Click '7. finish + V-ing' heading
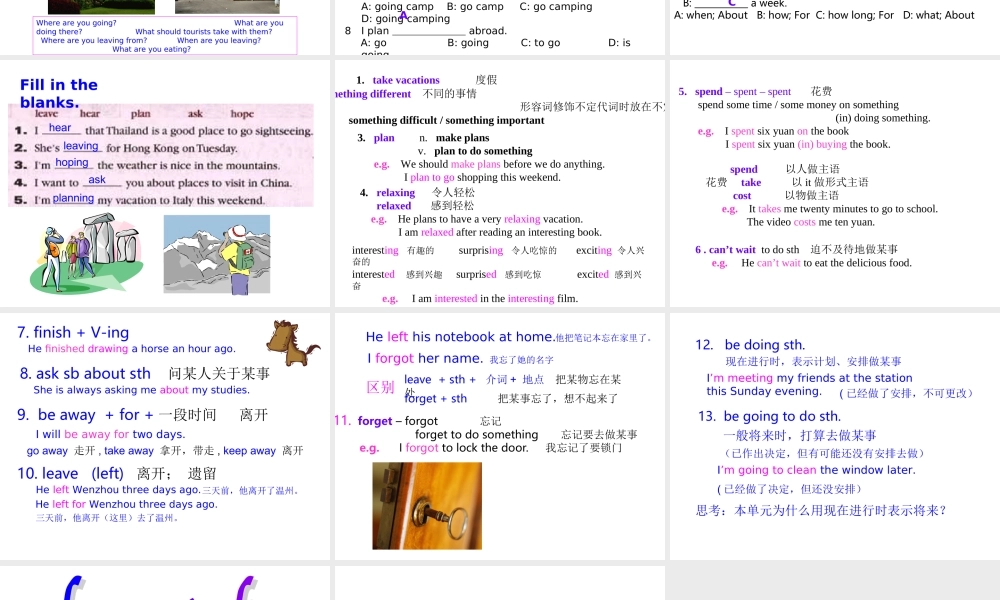This screenshot has width=1000, height=600. click(73, 332)
